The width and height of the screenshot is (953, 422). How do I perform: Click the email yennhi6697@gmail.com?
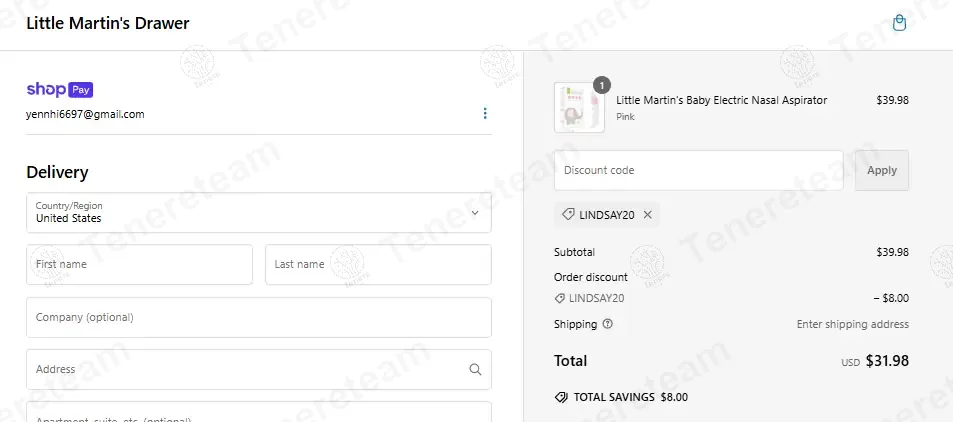(85, 114)
